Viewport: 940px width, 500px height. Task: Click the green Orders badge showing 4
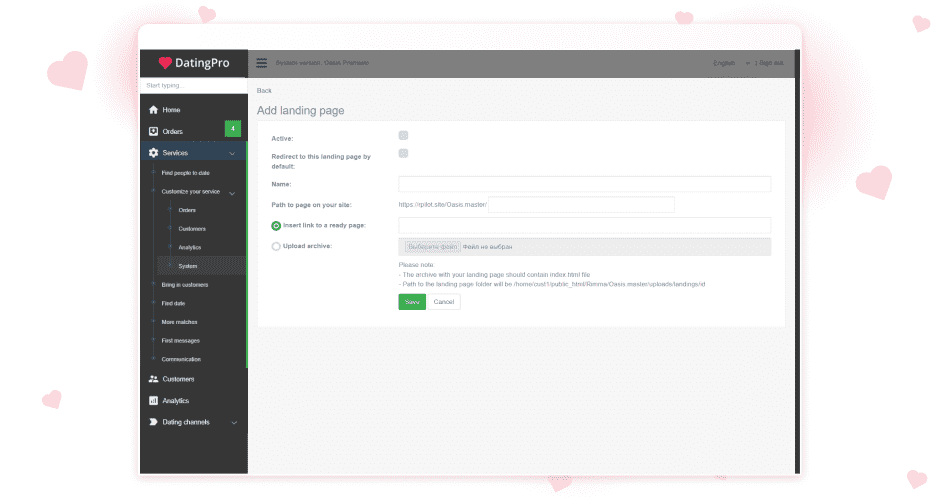[233, 129]
